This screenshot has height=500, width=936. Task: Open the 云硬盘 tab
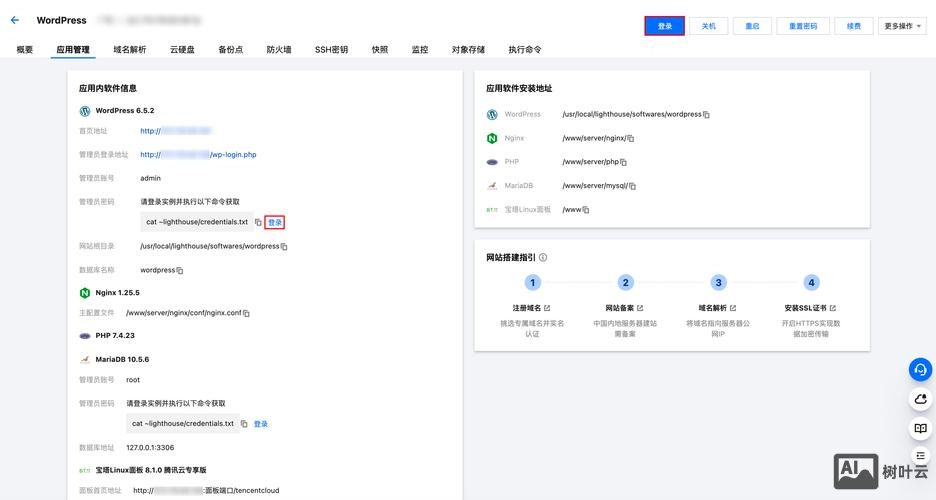(182, 50)
